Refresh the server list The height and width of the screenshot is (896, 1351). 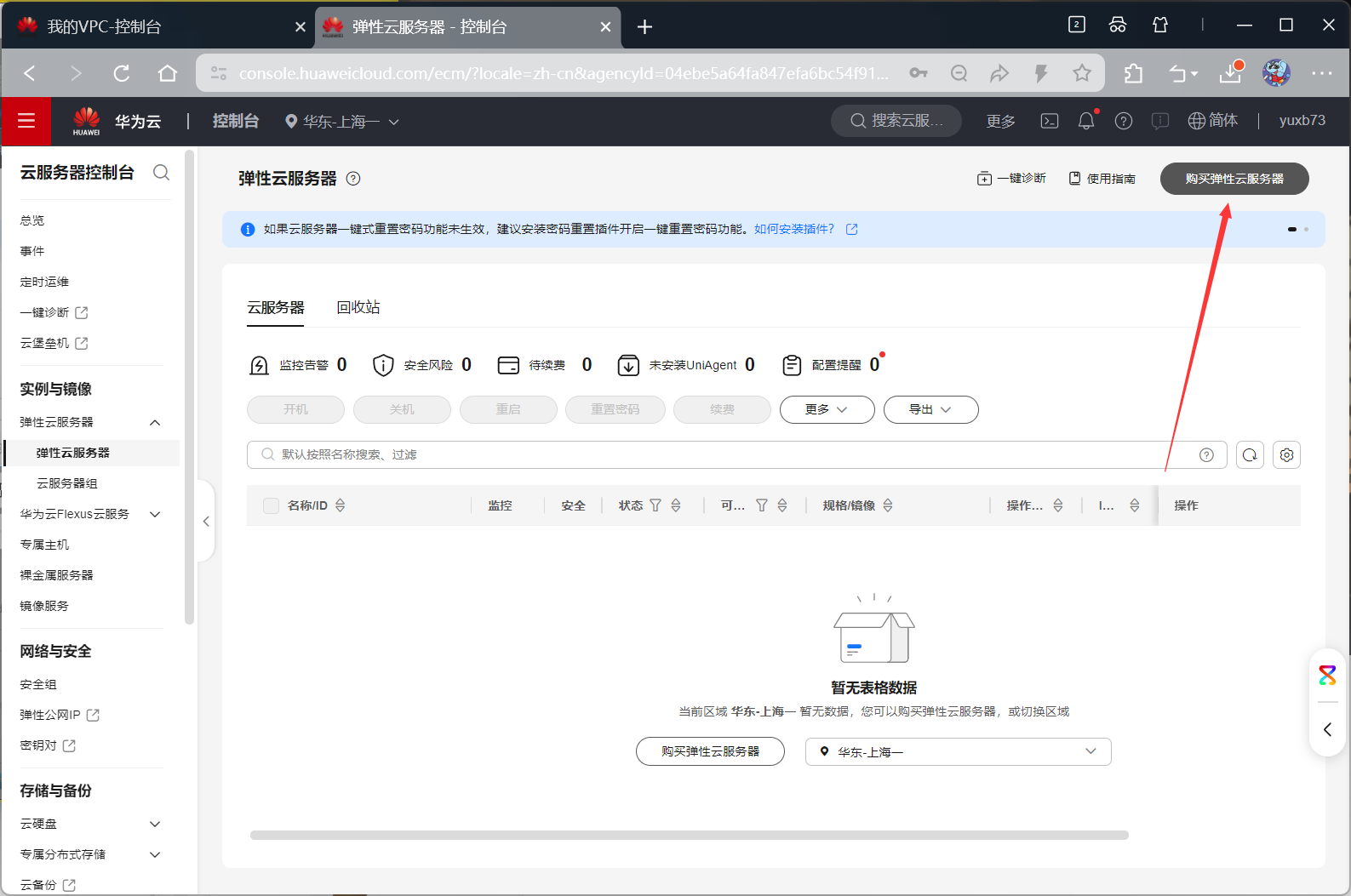pyautogui.click(x=1250, y=455)
